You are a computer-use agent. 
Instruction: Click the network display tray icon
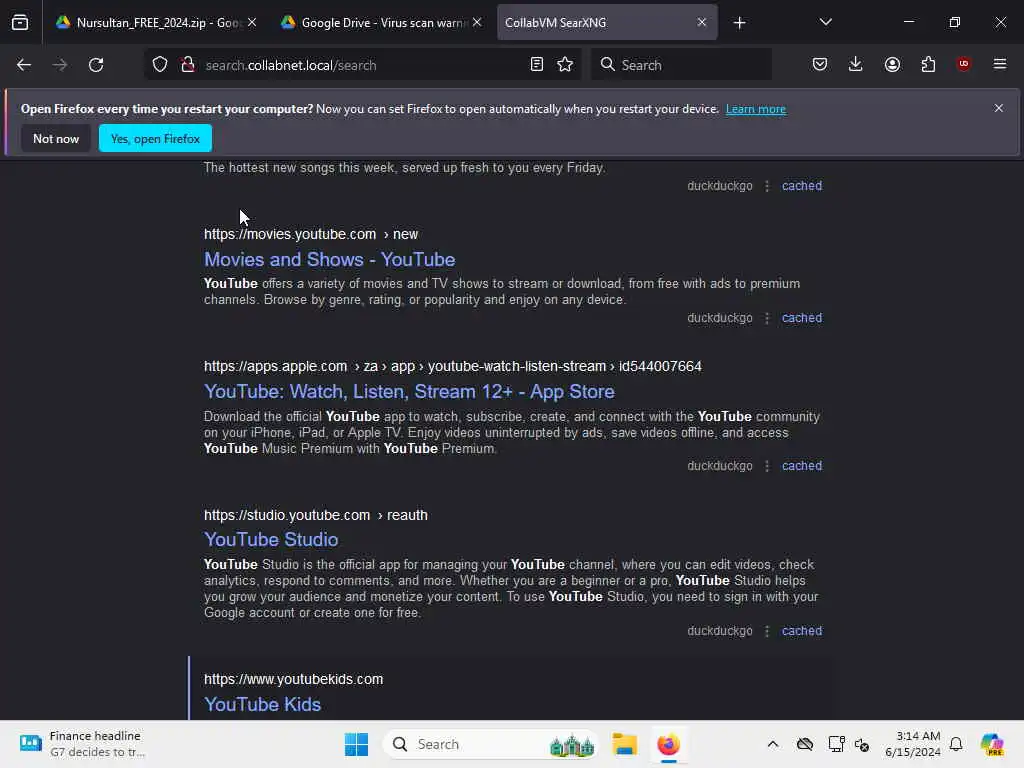point(836,744)
